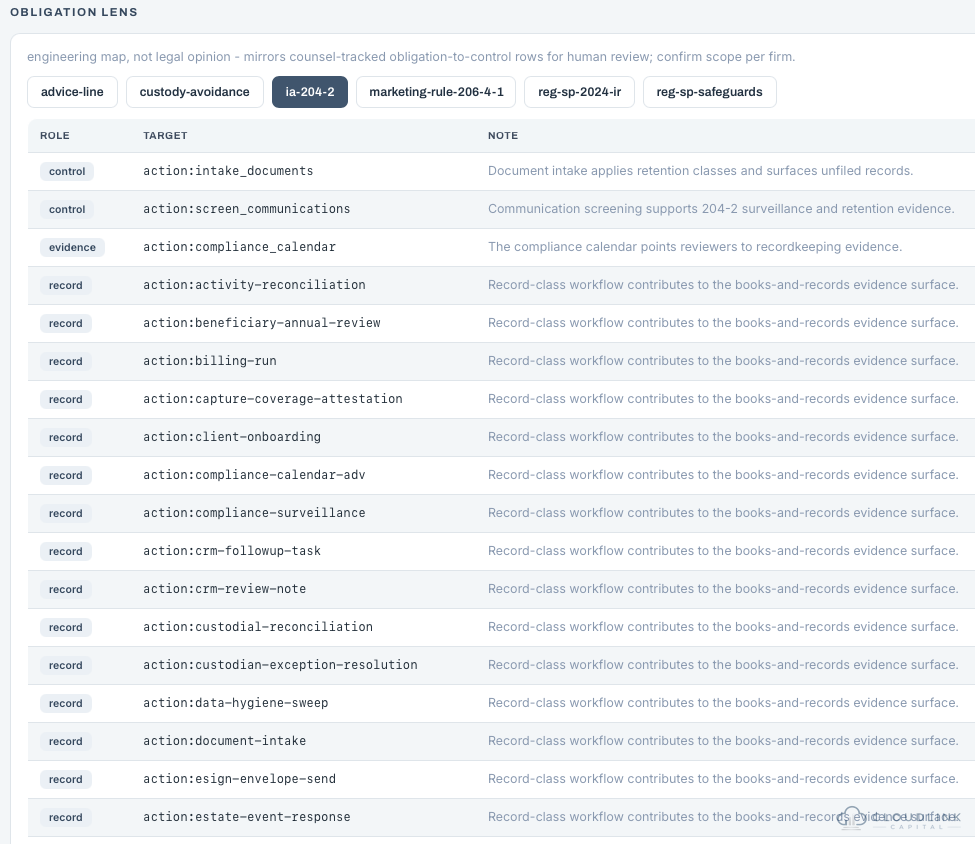Click control badge for intake_documents row
This screenshot has width=975, height=844.
pyautogui.click(x=67, y=172)
